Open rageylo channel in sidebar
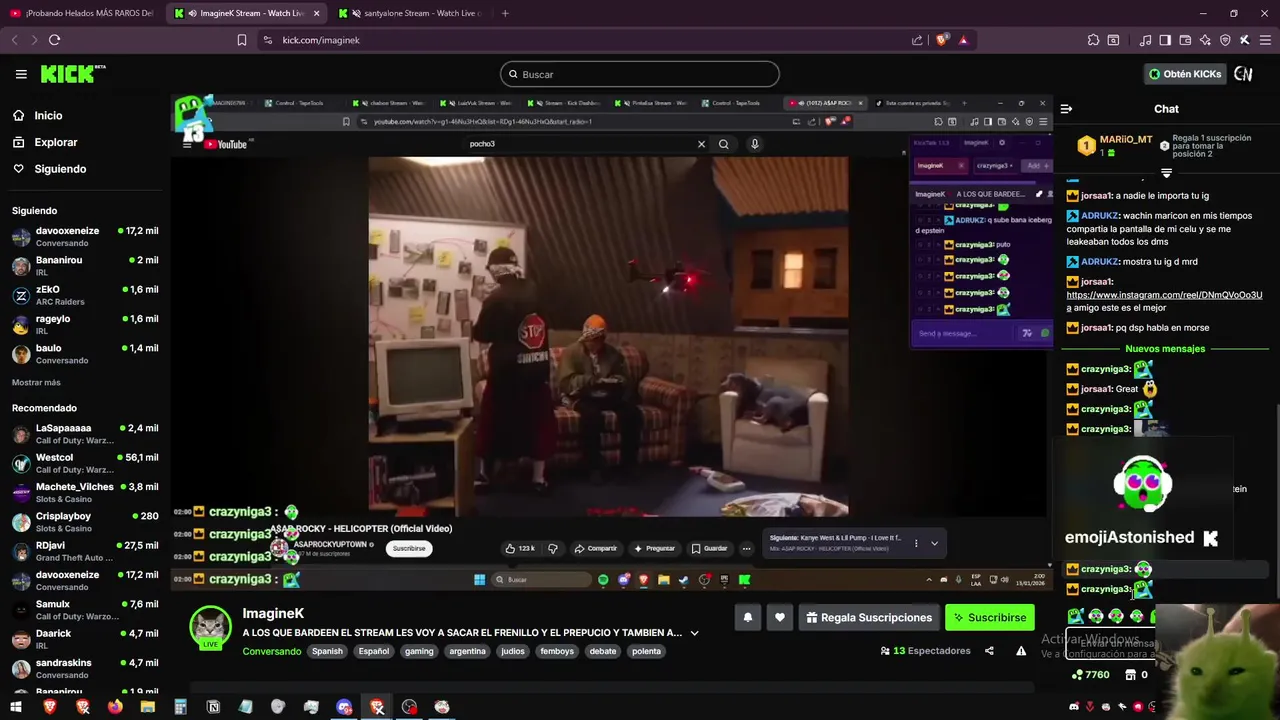Screen dimensions: 1280x720 pyautogui.click(x=85, y=325)
